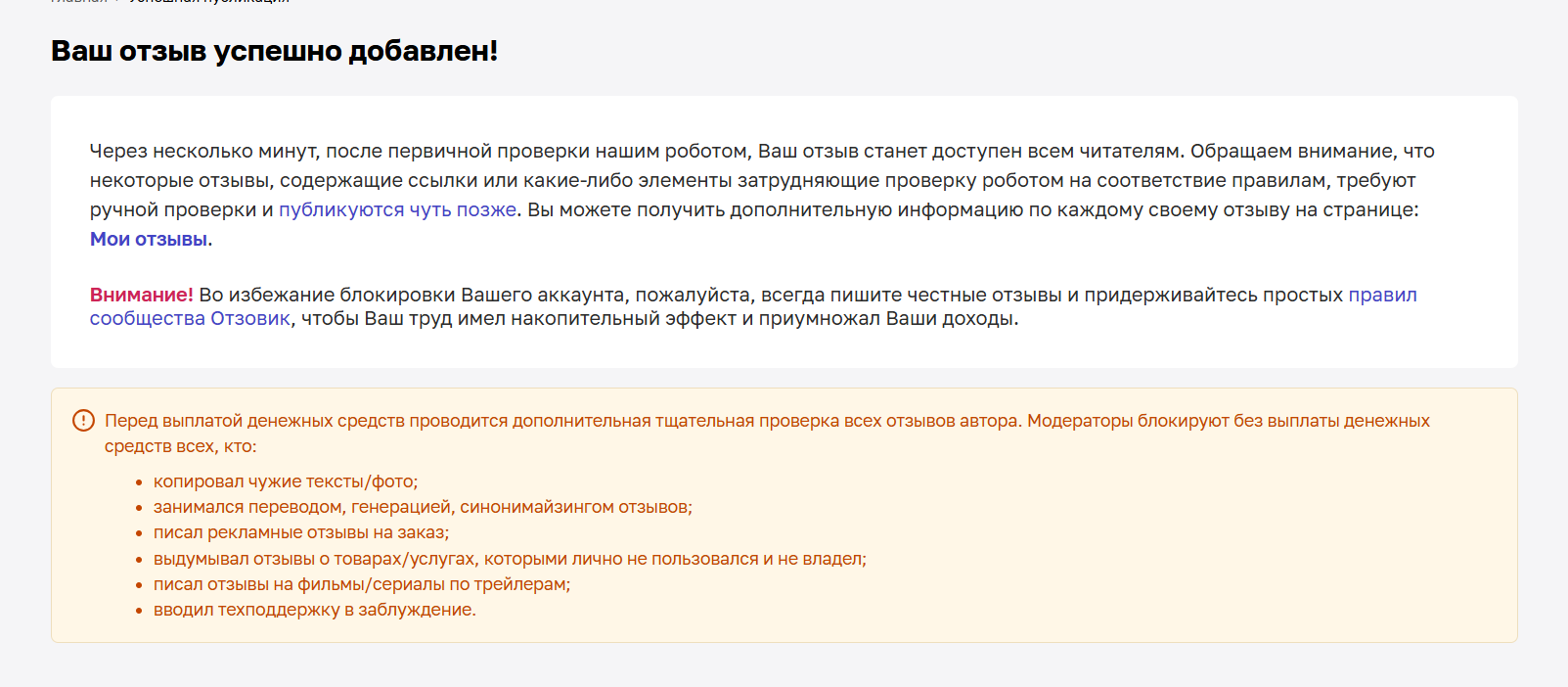Click bullet "писал рекламные отзывы на заказ"
Image resolution: width=1568 pixels, height=687 pixels.
(301, 532)
